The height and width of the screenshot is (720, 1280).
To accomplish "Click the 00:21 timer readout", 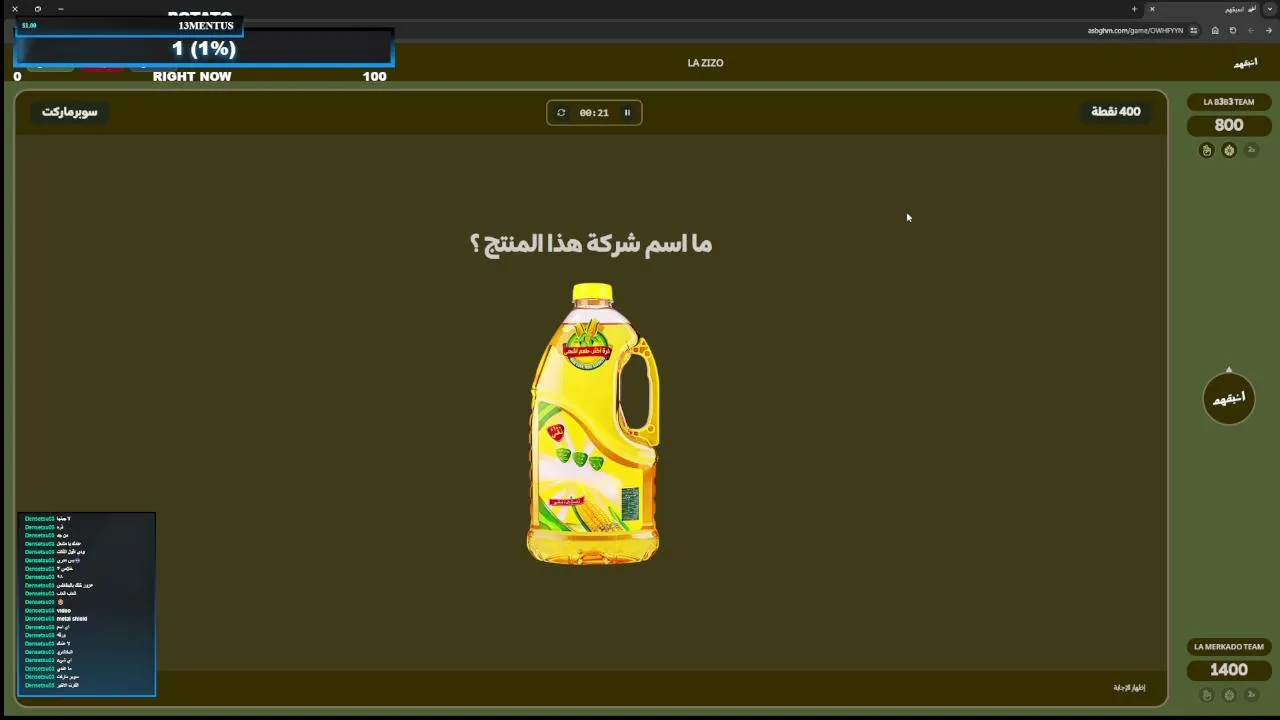I will pos(594,113).
